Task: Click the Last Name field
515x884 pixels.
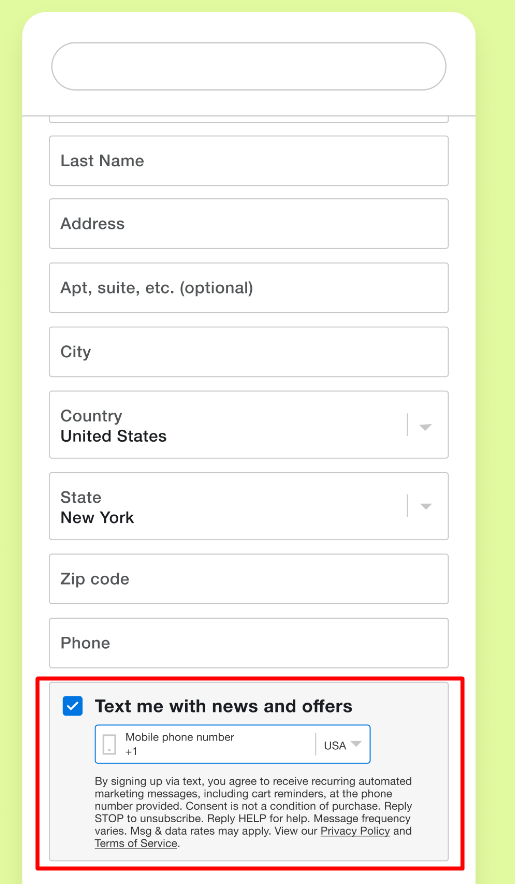Action: [249, 161]
